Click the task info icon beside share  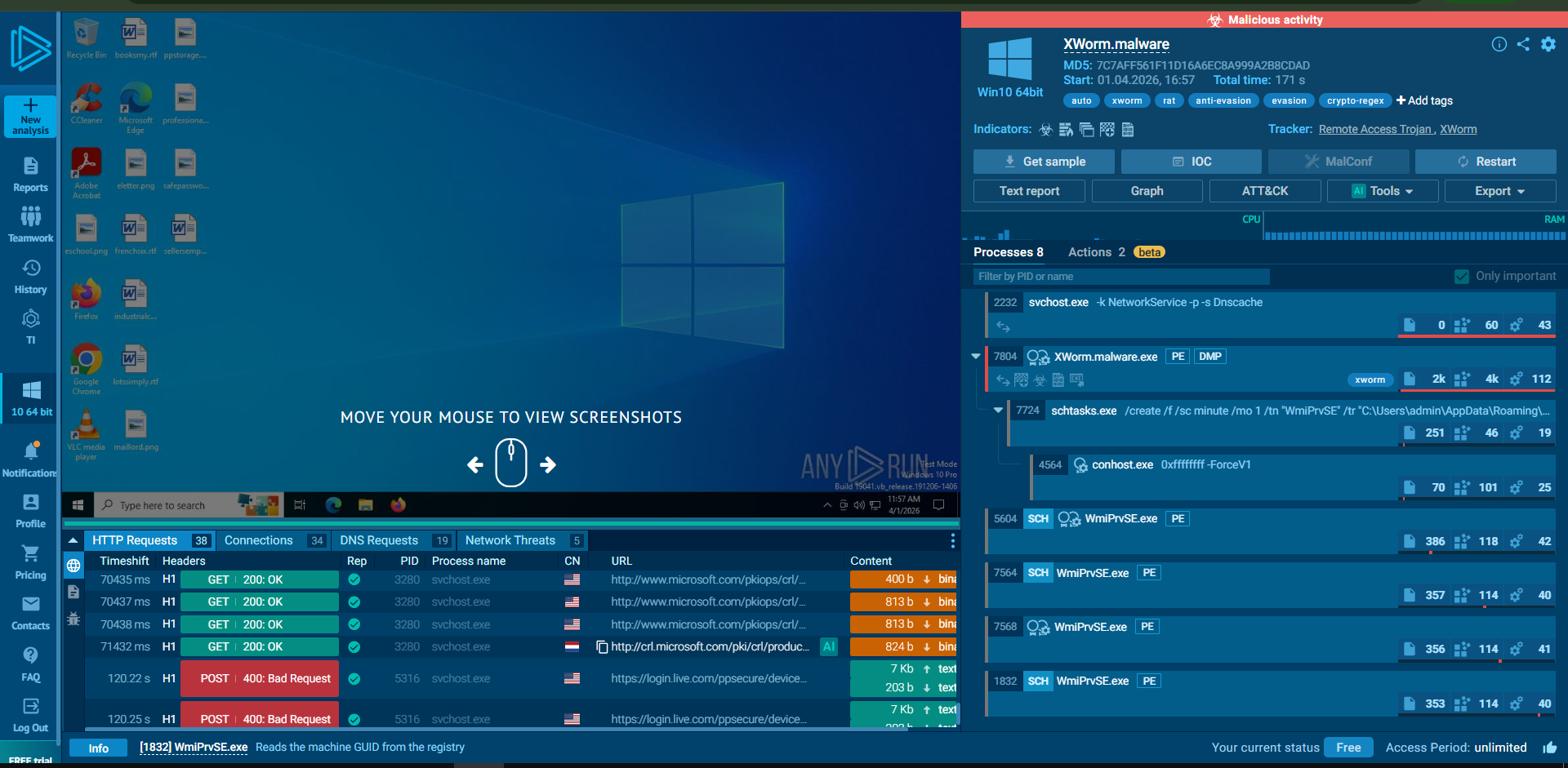click(1499, 44)
